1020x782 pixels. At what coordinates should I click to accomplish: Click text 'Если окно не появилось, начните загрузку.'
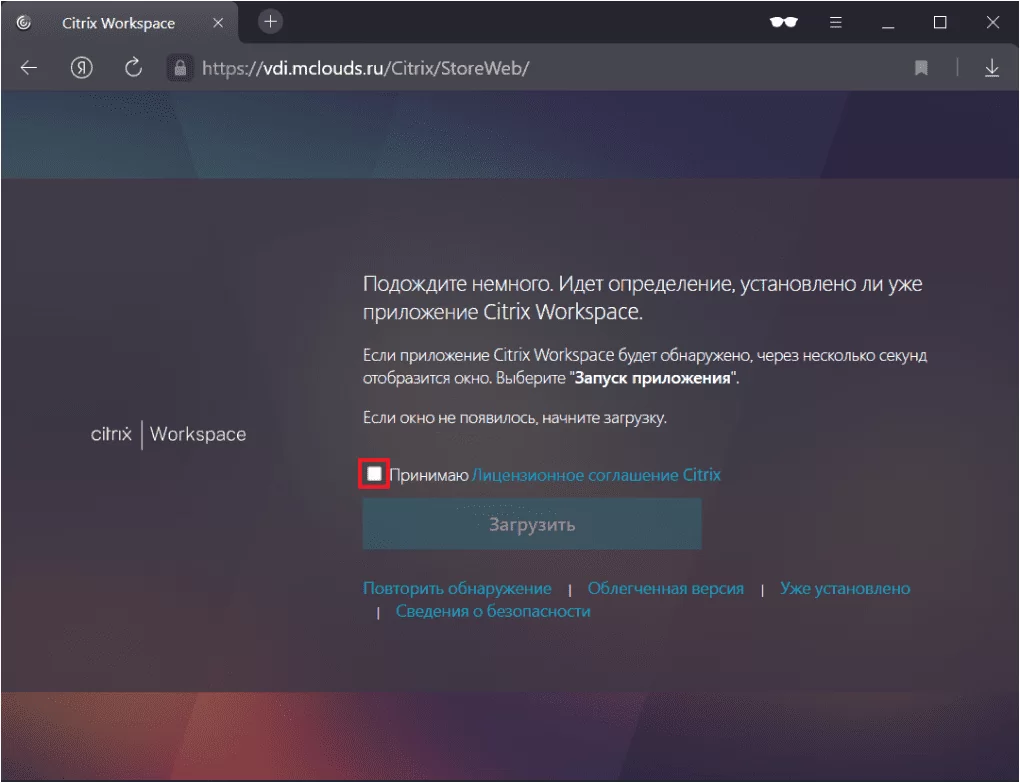[x=515, y=418]
